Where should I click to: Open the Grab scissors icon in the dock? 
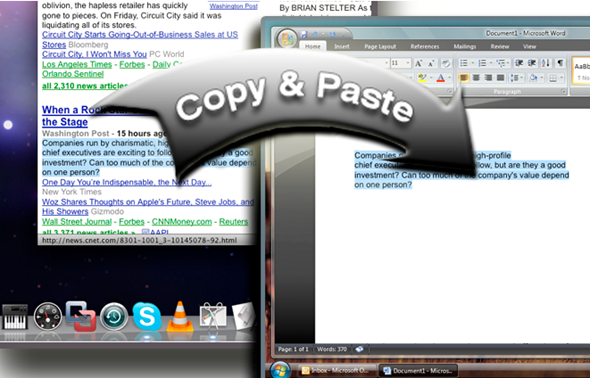pyautogui.click(x=213, y=317)
